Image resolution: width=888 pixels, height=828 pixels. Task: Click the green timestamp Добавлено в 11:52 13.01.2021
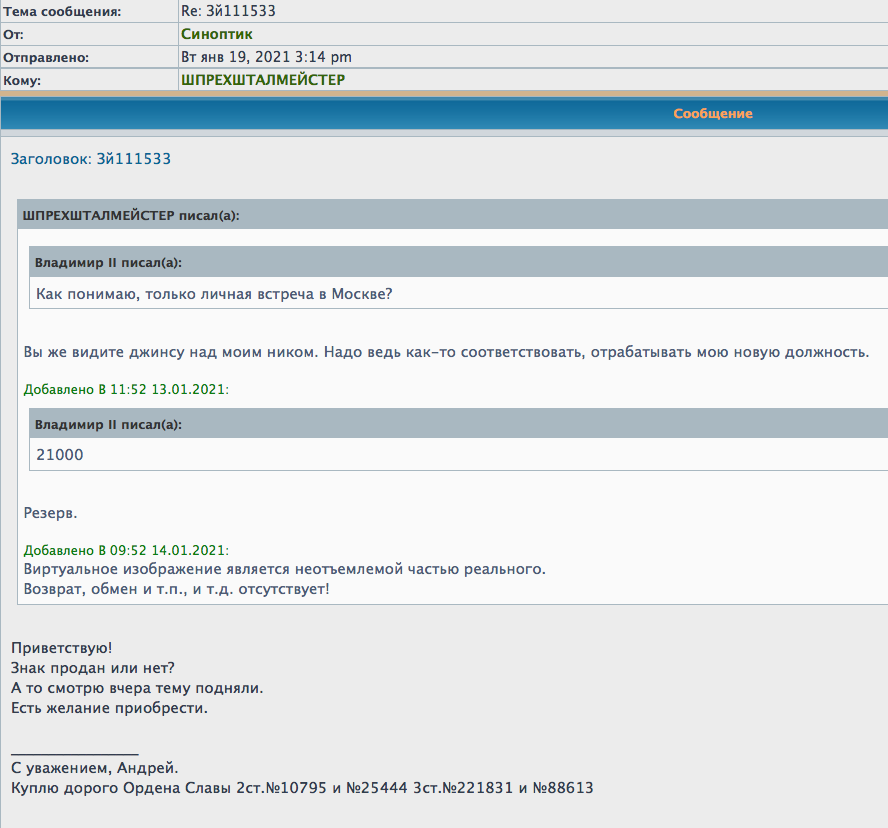[126, 389]
